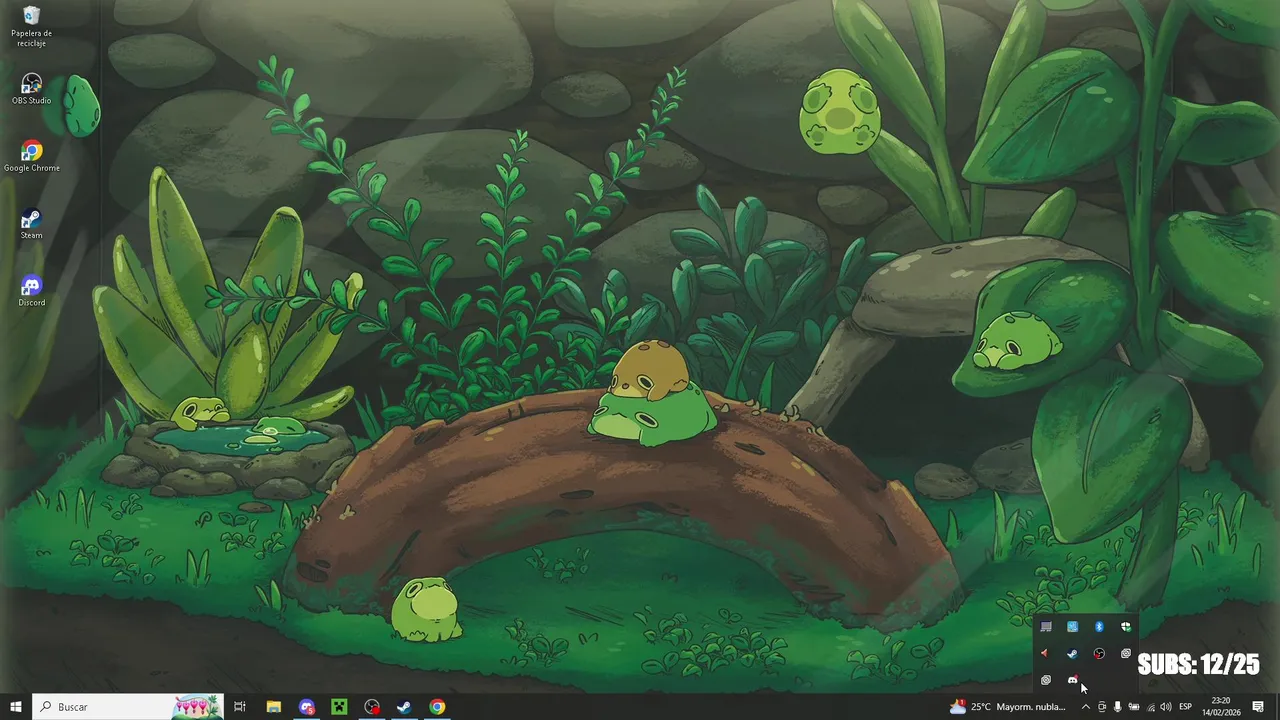Screen dimensions: 1280x720
Task: Open the volume speaker tray icon
Action: [1166, 707]
